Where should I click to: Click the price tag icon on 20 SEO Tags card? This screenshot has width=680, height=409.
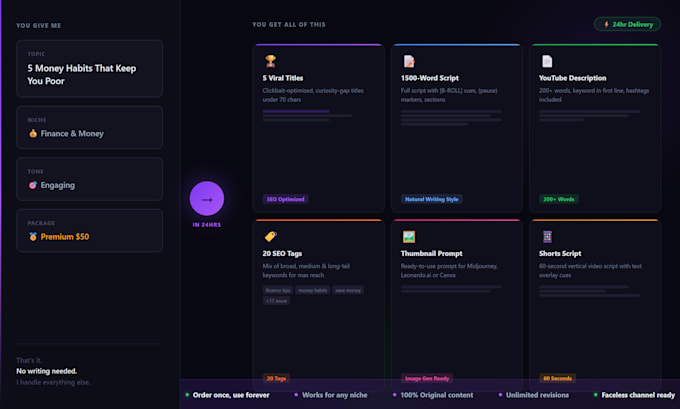(x=271, y=236)
